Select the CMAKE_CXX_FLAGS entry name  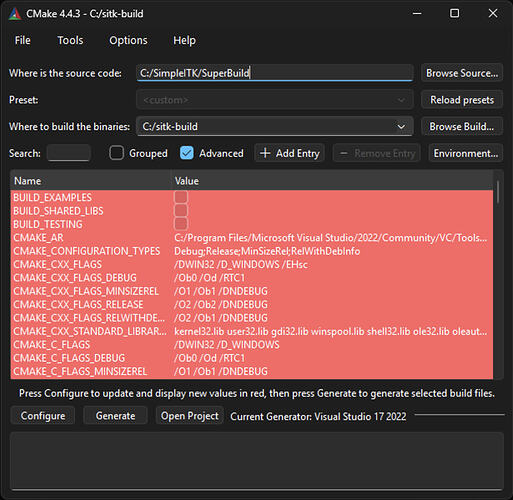point(57,264)
